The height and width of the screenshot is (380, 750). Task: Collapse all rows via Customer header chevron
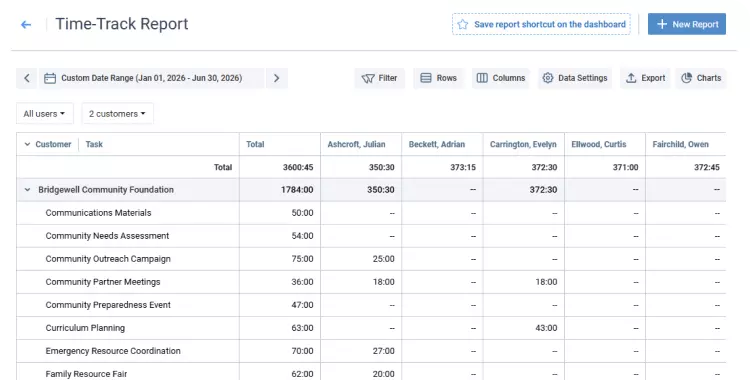click(x=27, y=144)
